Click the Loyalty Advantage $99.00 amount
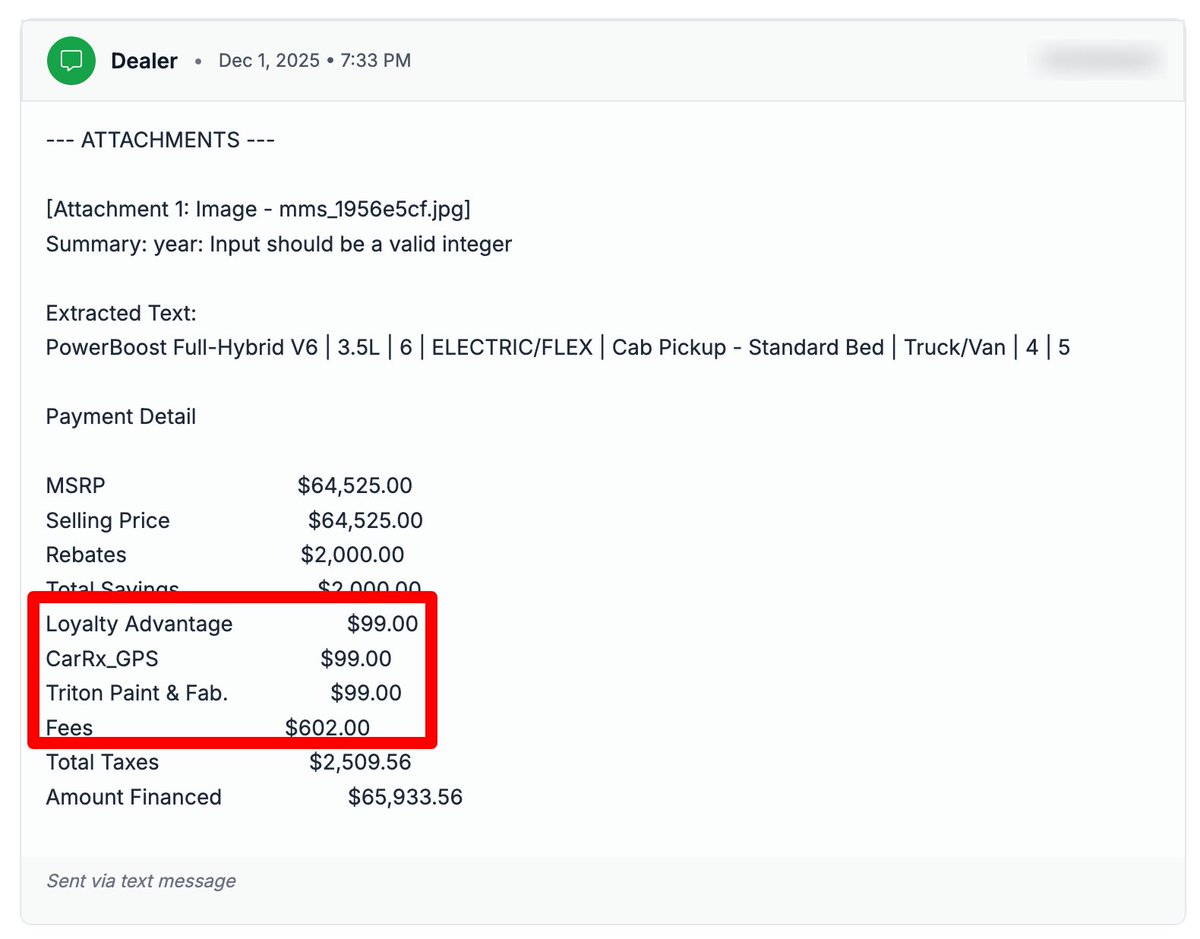This screenshot has width=1200, height=939. click(x=382, y=624)
